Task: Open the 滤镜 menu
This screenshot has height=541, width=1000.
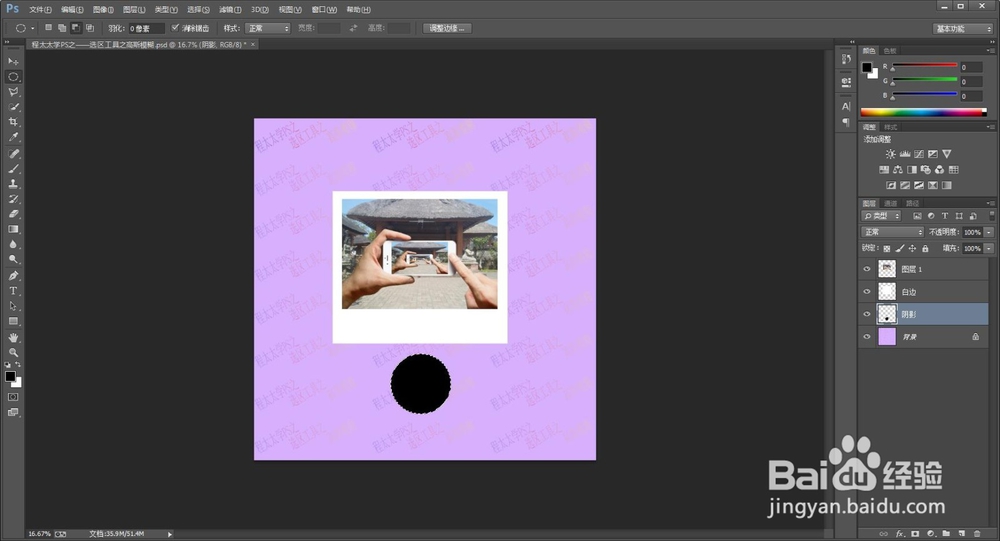Action: [230, 10]
